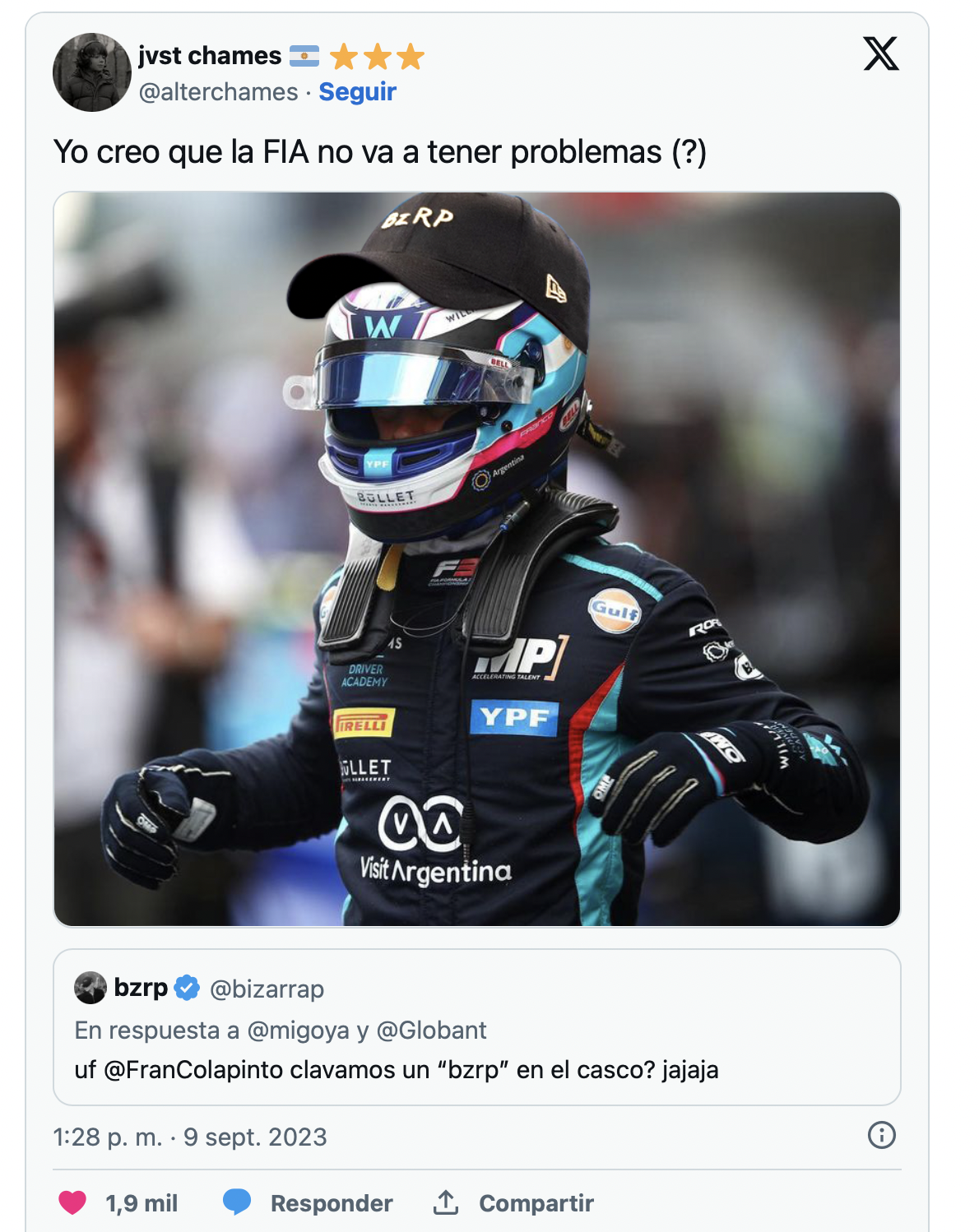Click the tweet text about la FIA
This screenshot has width=979, height=1232.
click(380, 152)
